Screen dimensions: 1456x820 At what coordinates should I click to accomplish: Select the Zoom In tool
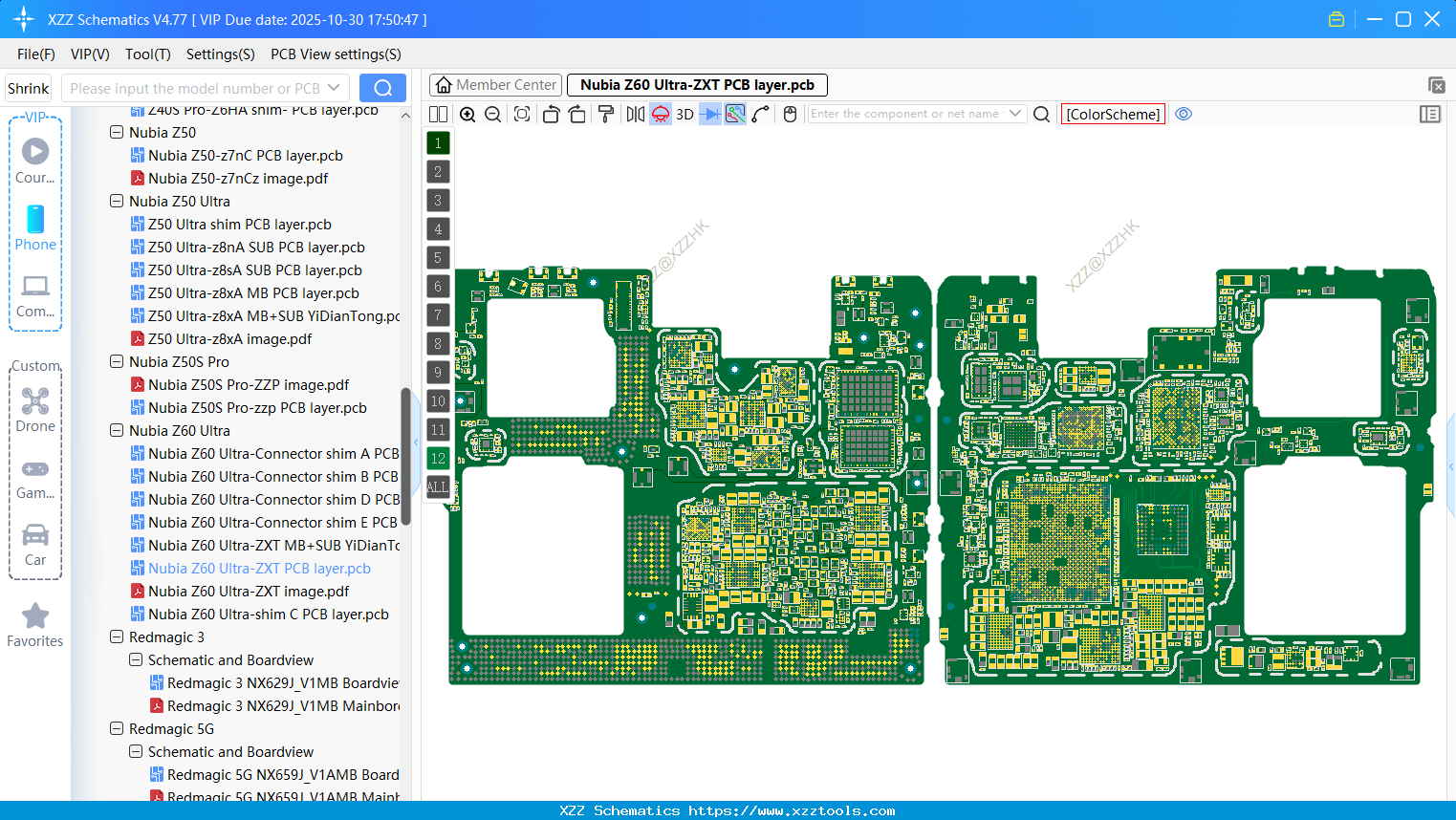click(467, 114)
